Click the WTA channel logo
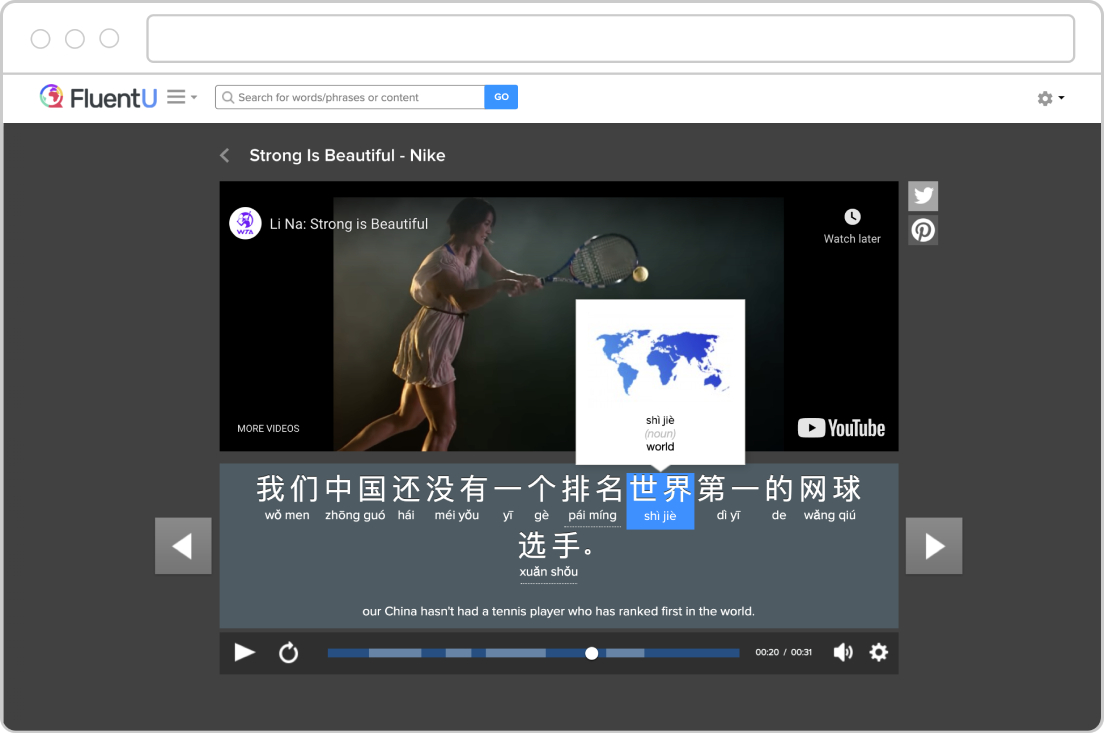This screenshot has width=1104, height=733. coord(245,223)
